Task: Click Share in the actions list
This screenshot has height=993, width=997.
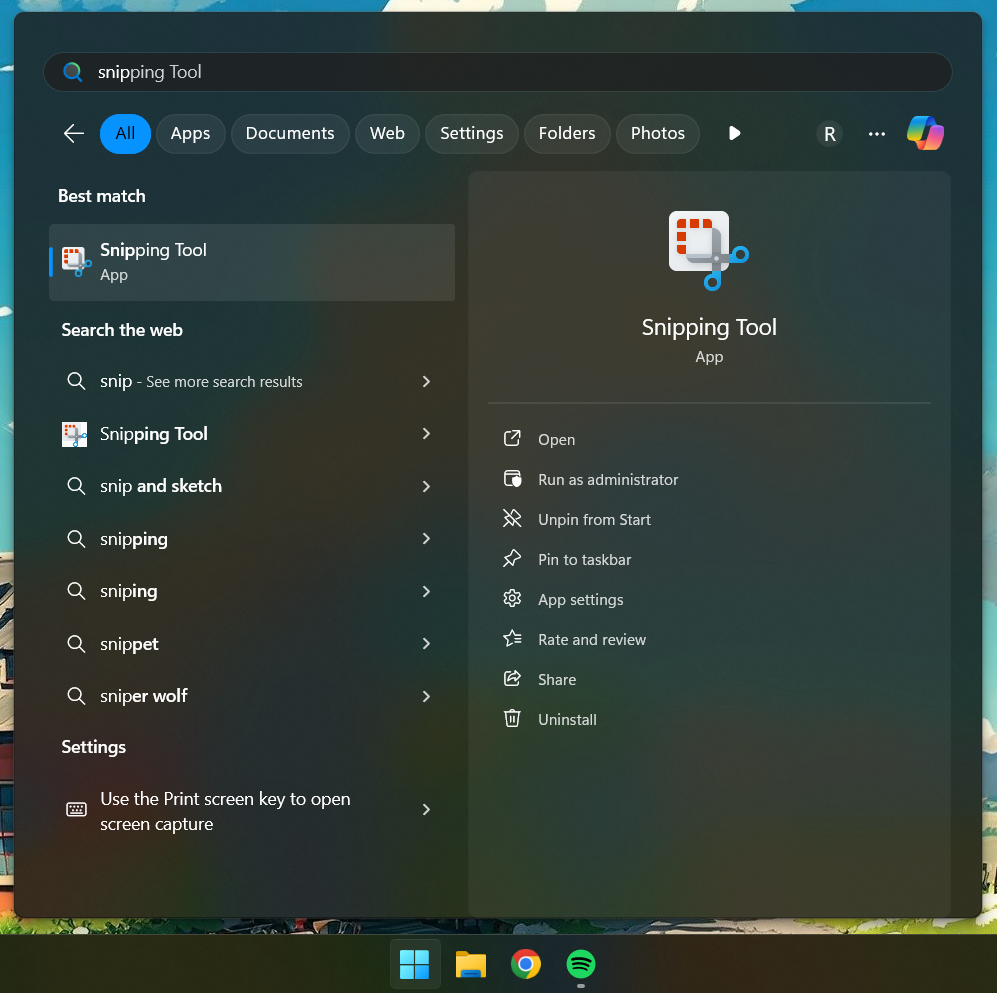Action: pos(557,680)
